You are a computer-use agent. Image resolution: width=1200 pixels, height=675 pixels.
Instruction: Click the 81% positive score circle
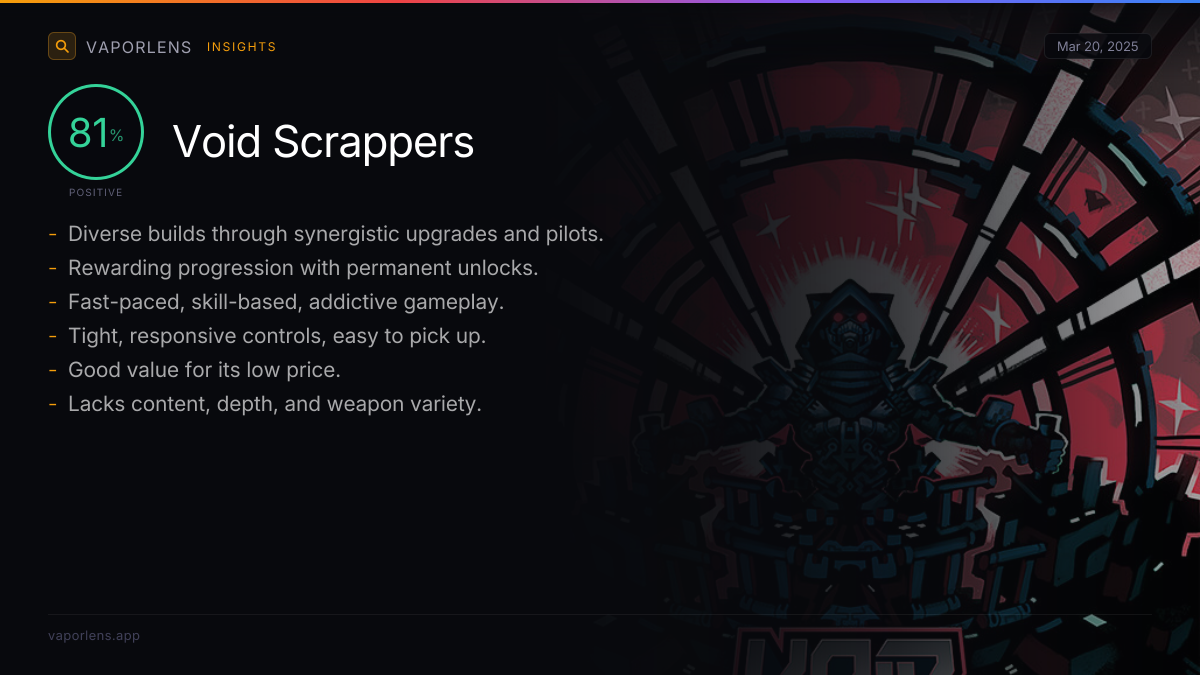click(96, 132)
